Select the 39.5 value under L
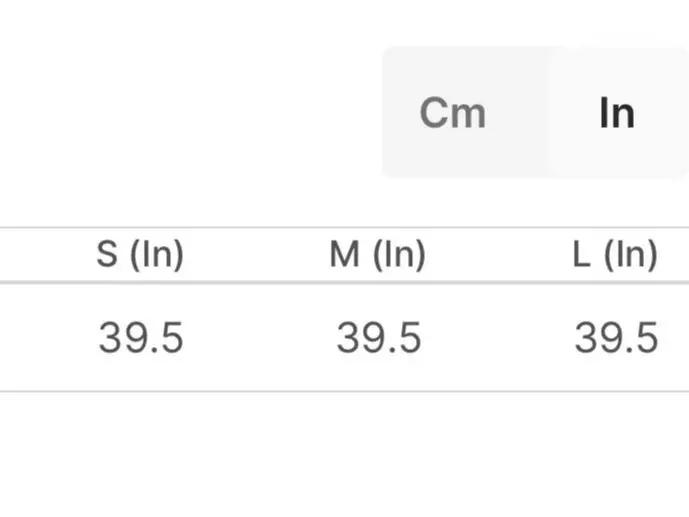689x517 pixels. pyautogui.click(x=616, y=338)
